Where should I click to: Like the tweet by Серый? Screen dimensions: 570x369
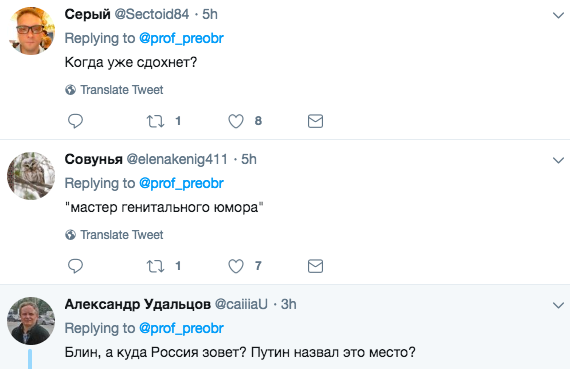[x=236, y=121]
